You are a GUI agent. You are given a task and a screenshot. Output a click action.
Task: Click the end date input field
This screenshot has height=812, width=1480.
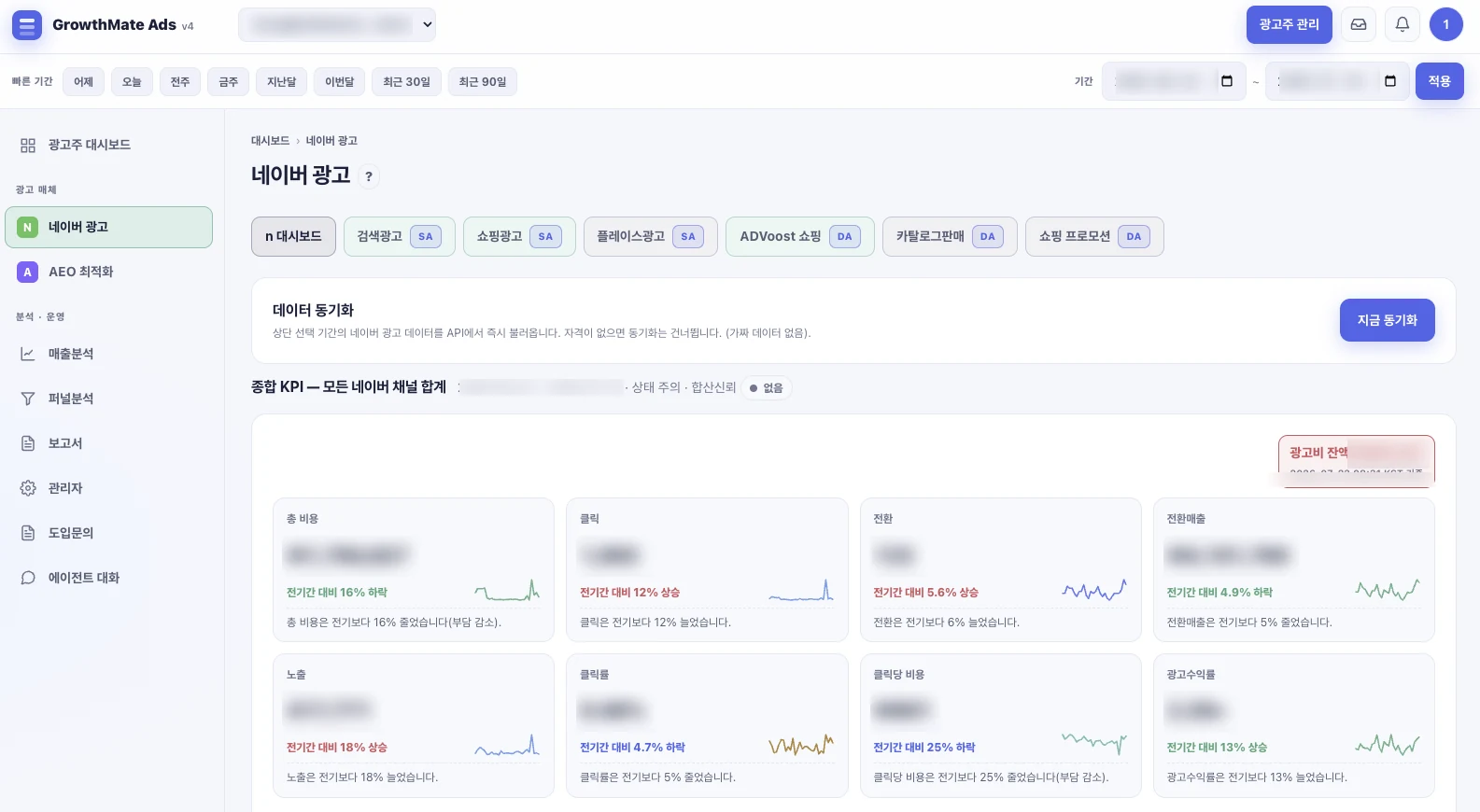point(1337,81)
